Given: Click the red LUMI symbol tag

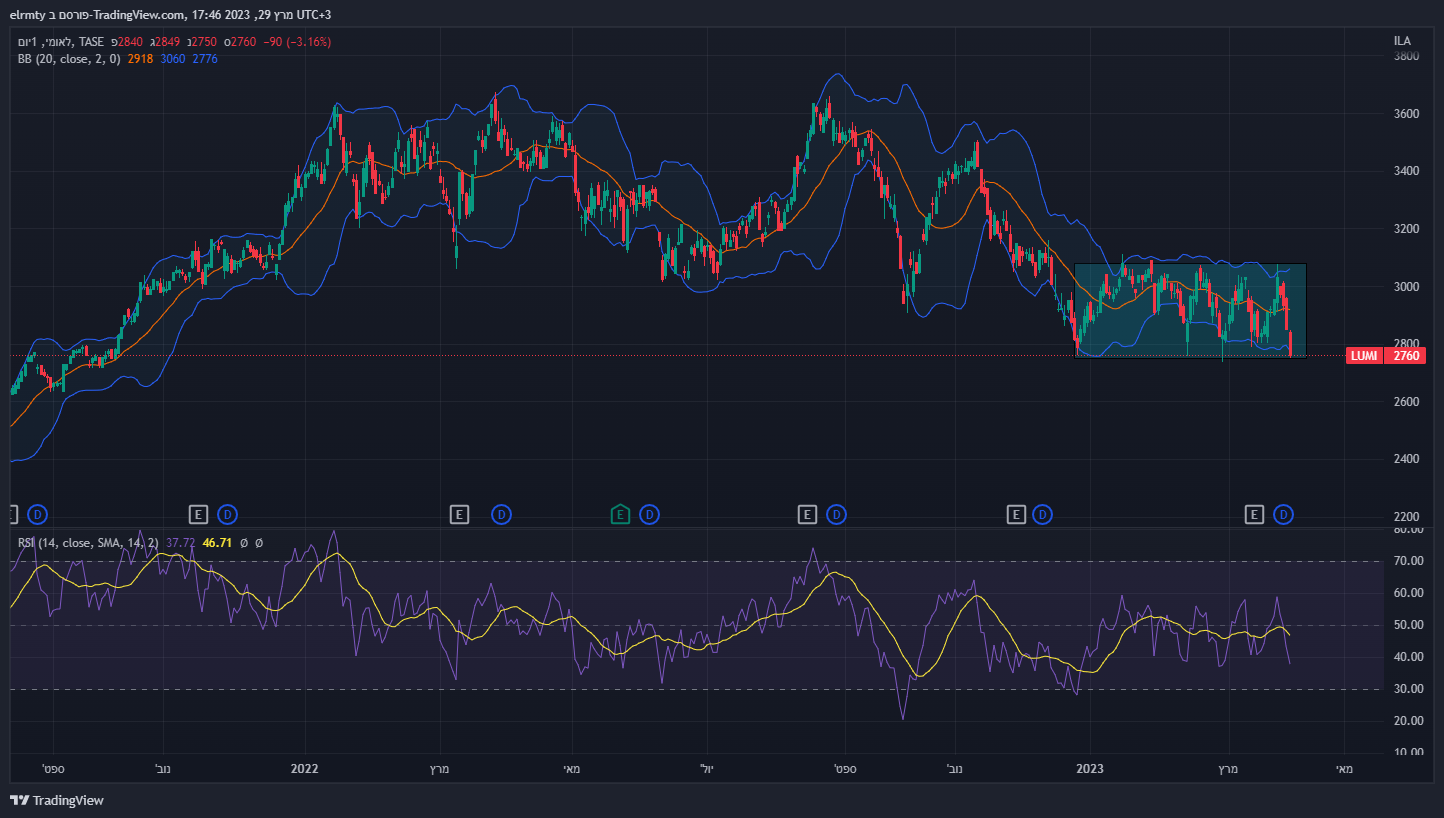Looking at the screenshot, I should point(1365,355).
